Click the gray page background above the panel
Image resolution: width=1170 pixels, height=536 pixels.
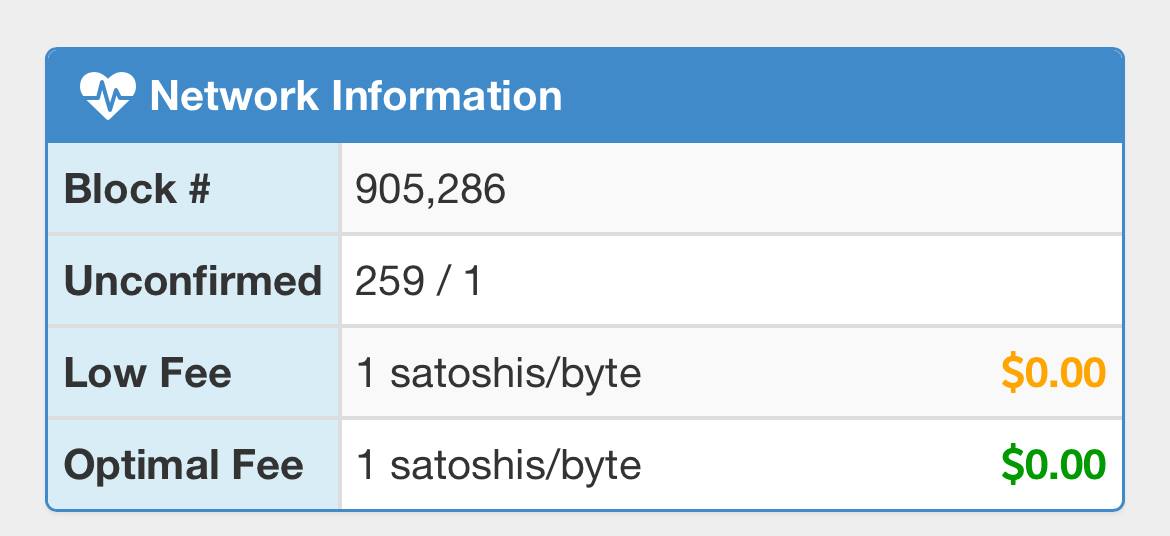tap(585, 22)
